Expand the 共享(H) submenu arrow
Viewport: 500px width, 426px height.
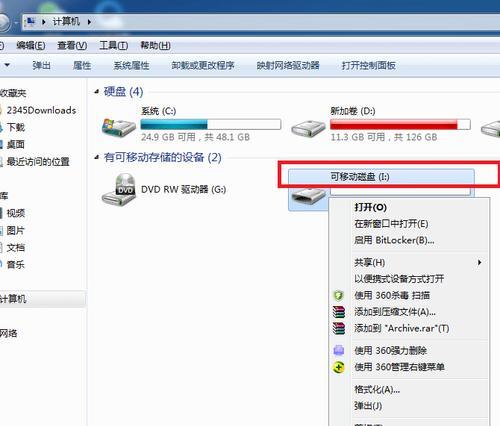coord(479,263)
